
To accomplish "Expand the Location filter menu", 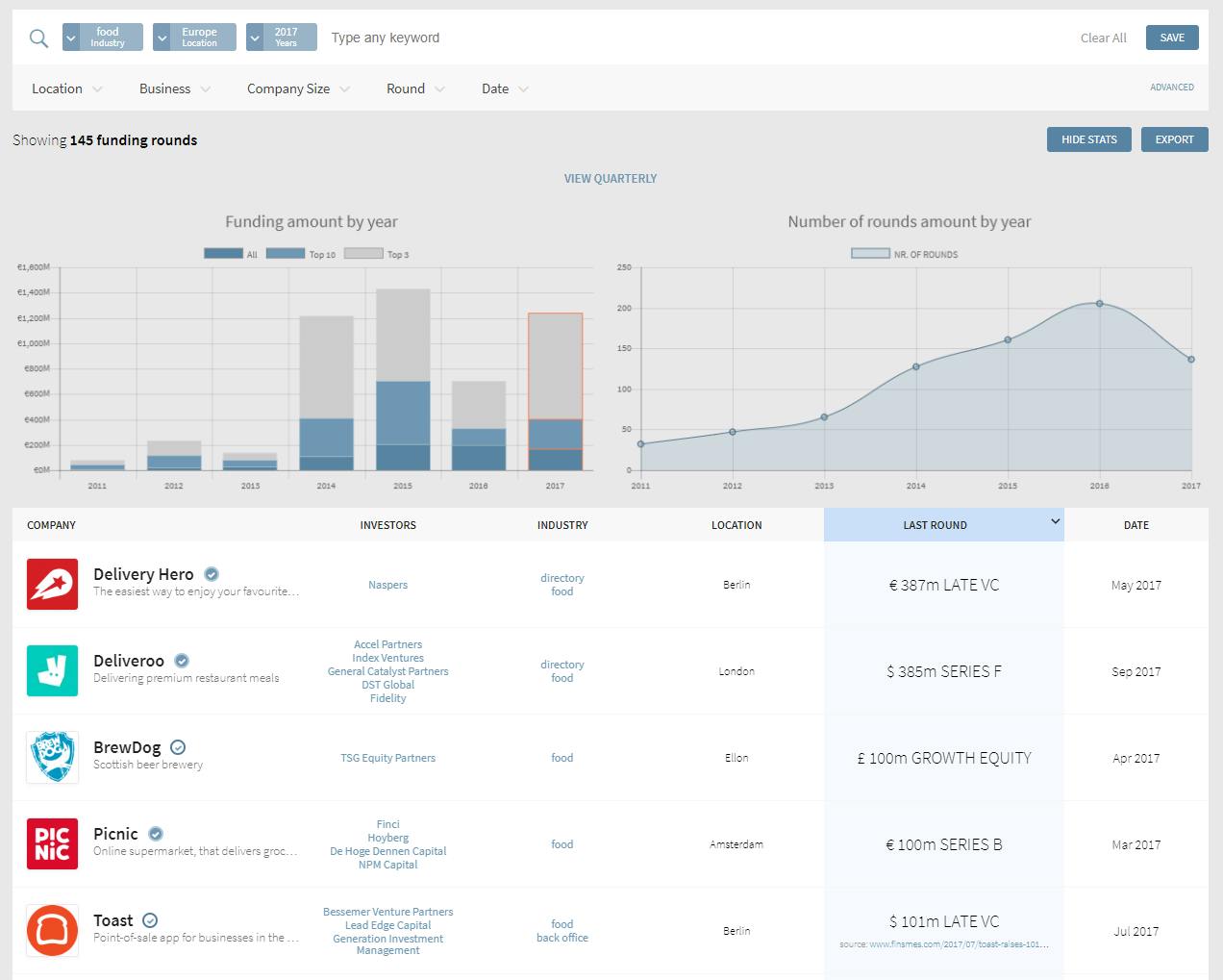I will click(67, 88).
